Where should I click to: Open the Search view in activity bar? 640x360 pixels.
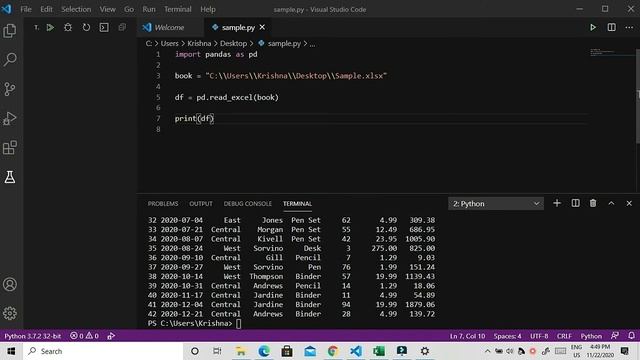click(10, 60)
